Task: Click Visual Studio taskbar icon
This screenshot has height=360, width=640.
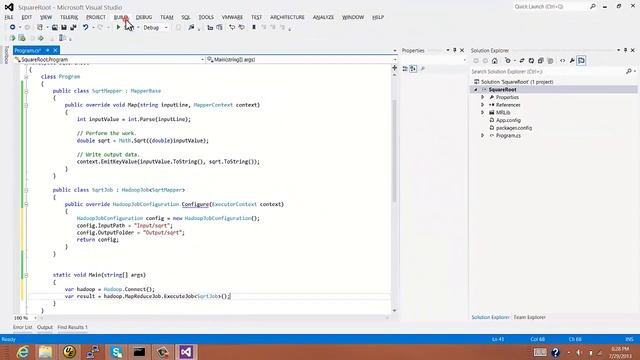Action: pos(186,352)
